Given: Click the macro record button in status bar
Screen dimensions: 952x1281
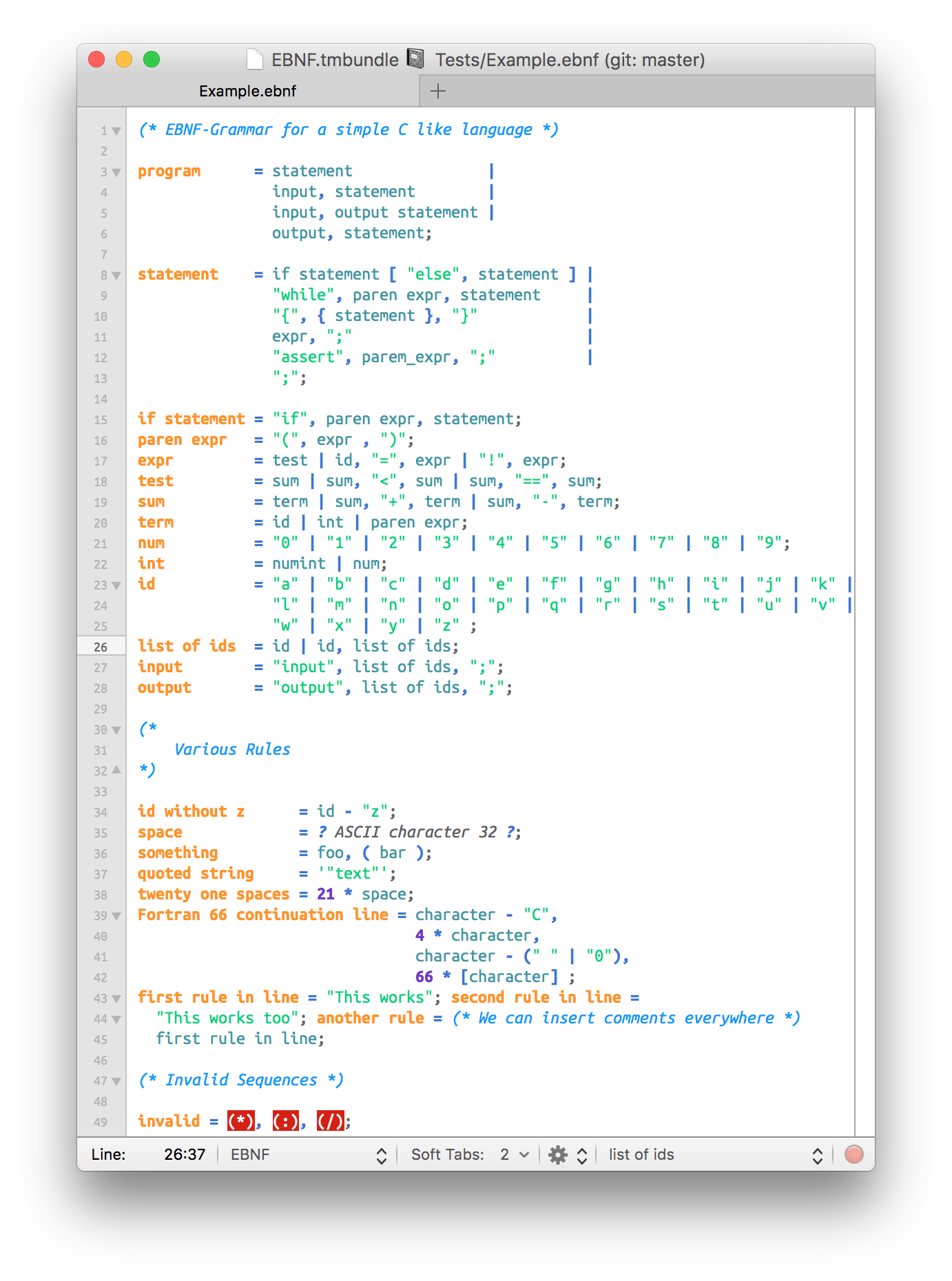Looking at the screenshot, I should point(853,1154).
